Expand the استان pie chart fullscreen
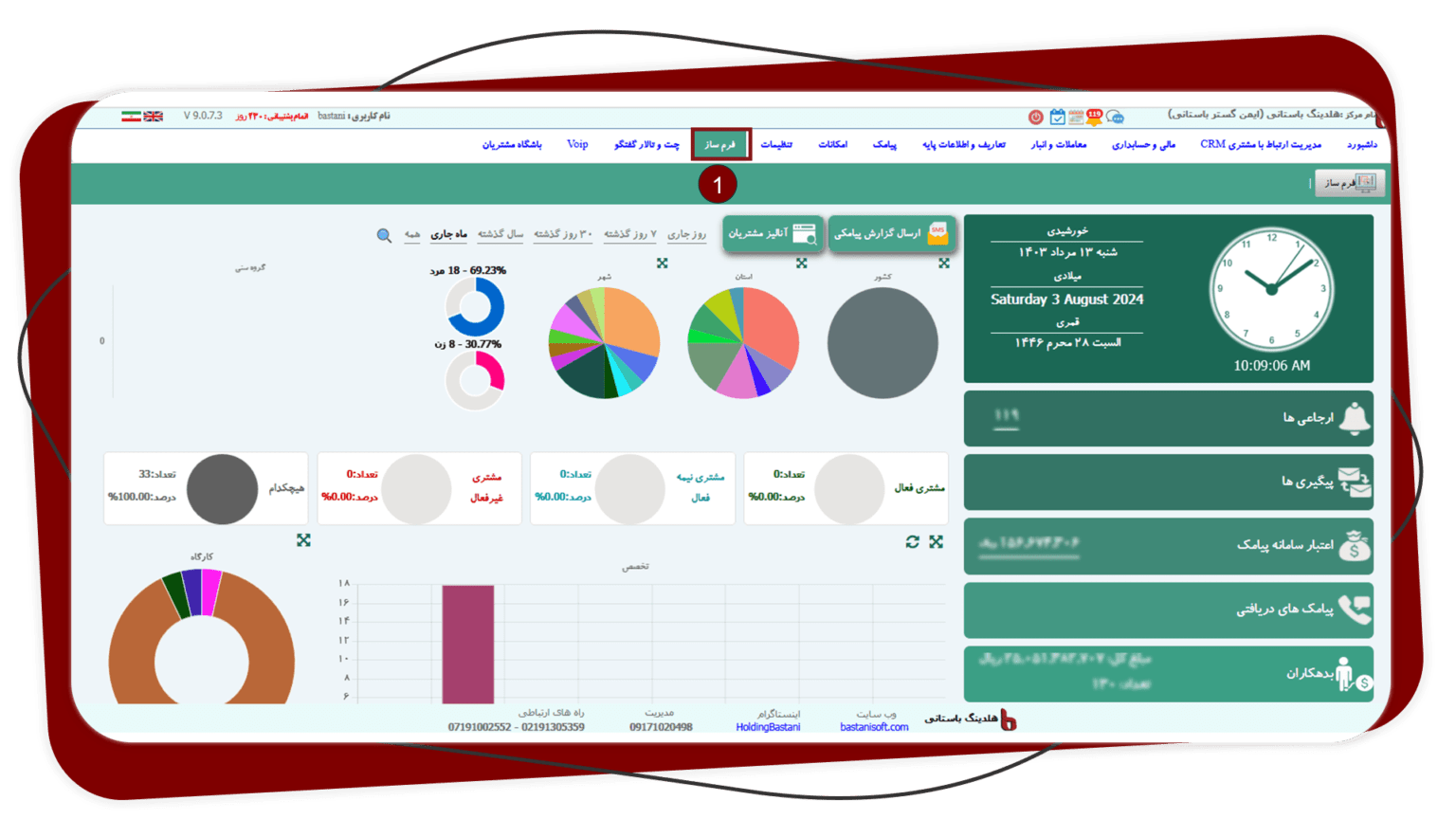Viewport: 1456px width, 819px height. click(x=802, y=264)
